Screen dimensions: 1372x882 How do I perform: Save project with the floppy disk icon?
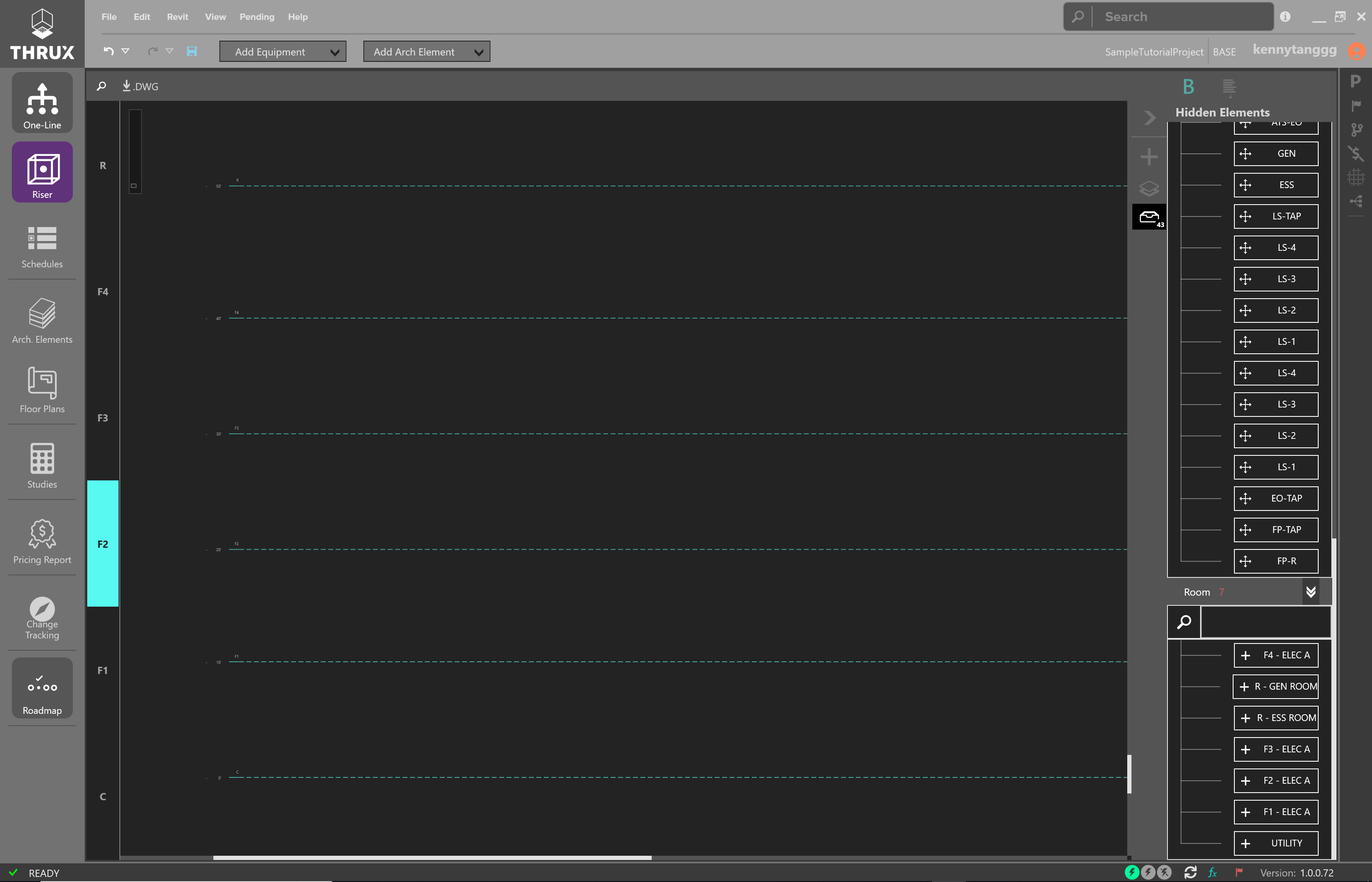tap(192, 52)
